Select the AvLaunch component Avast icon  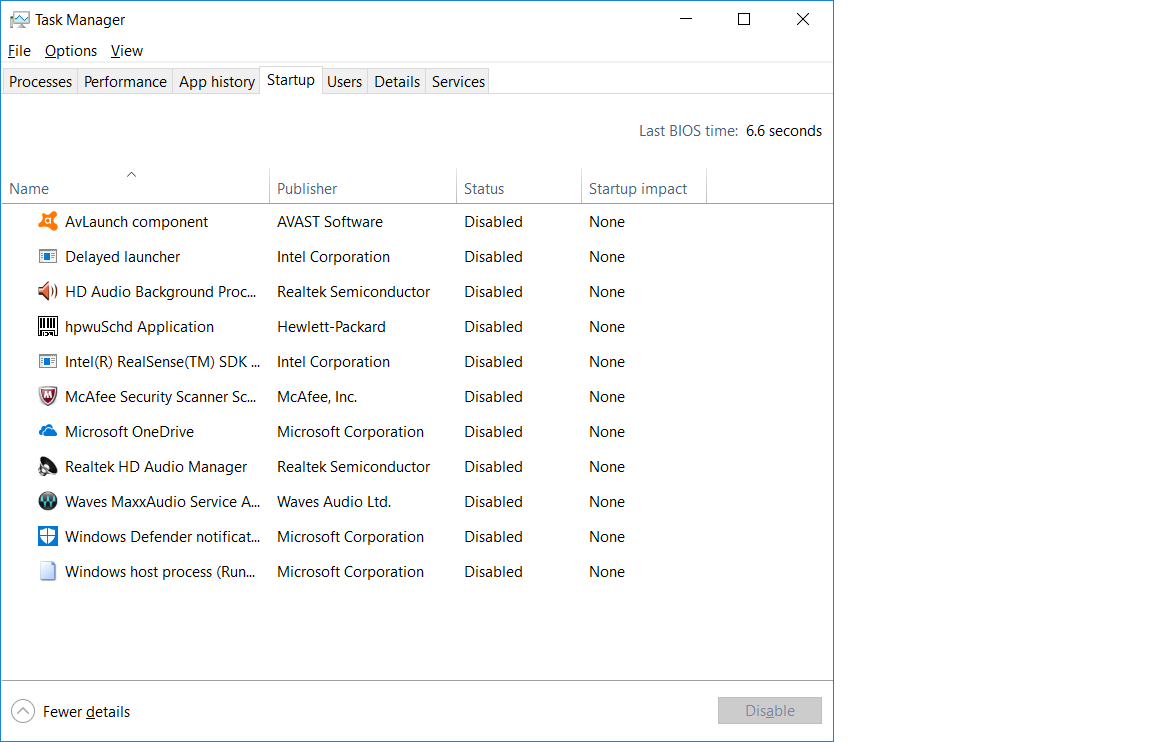pos(48,221)
